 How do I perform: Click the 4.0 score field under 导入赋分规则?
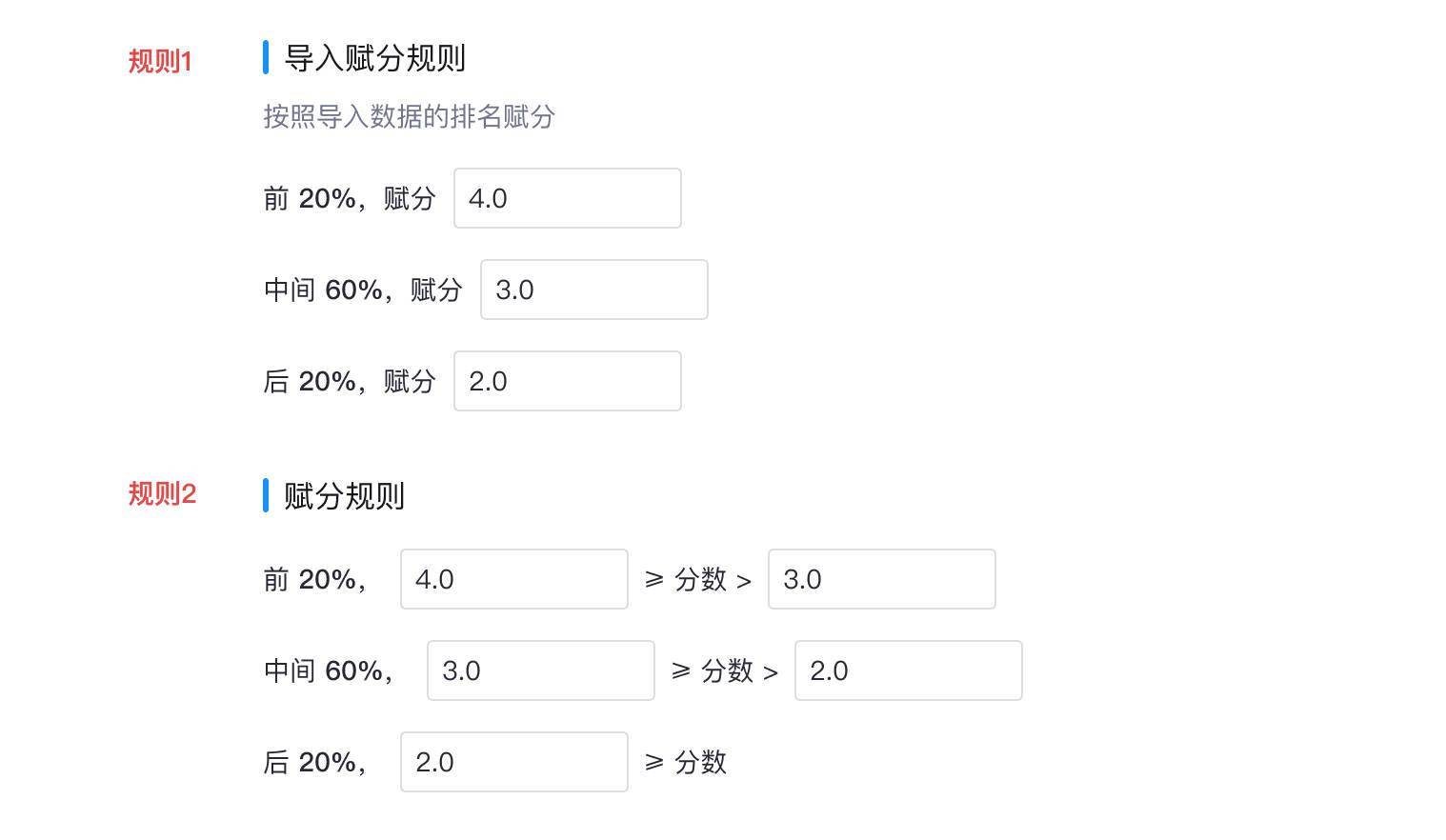coord(567,198)
